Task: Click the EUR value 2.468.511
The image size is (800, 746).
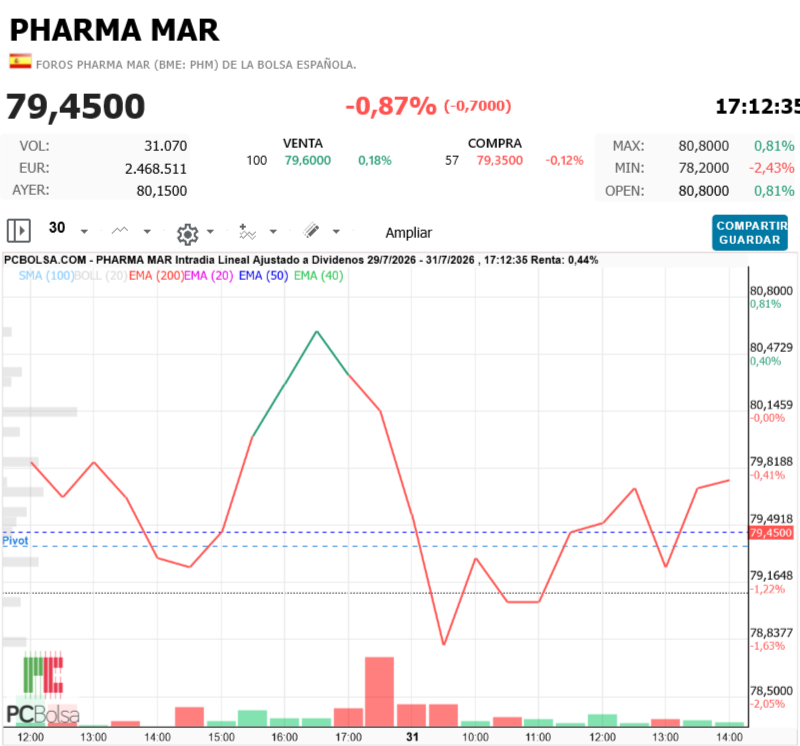Action: (x=156, y=169)
